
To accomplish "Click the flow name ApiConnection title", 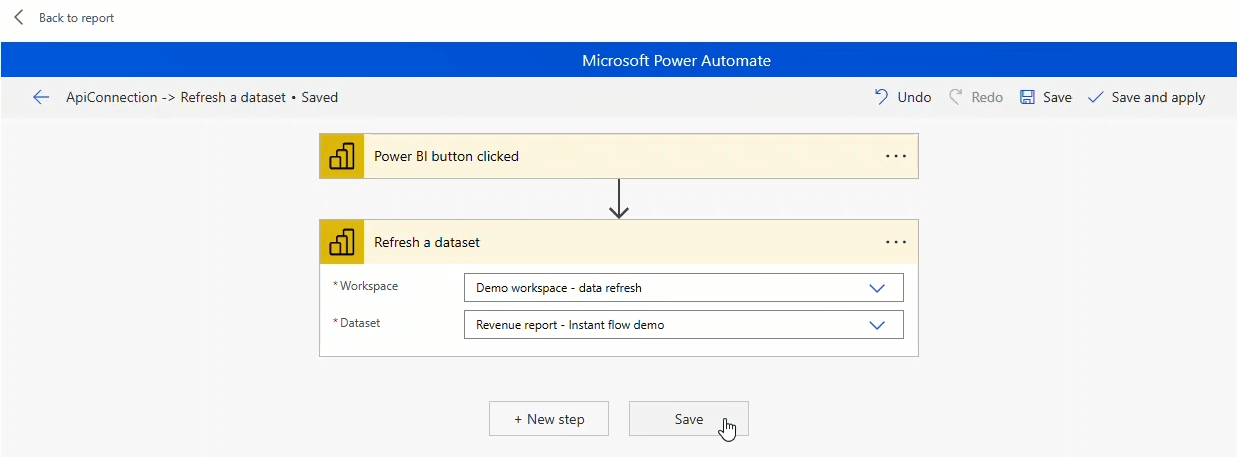I will (202, 97).
